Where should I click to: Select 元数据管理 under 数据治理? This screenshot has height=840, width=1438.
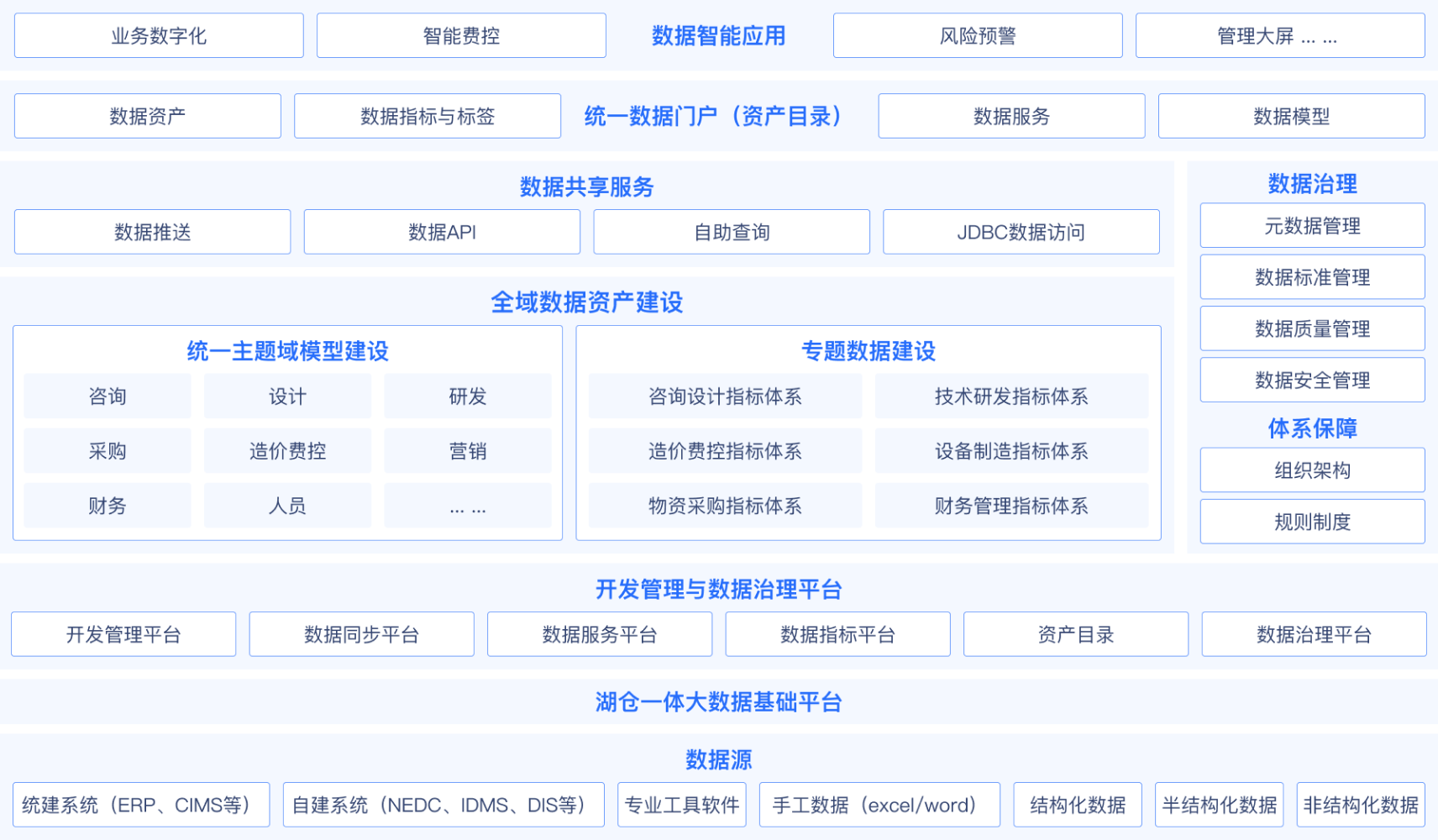pos(1312,225)
